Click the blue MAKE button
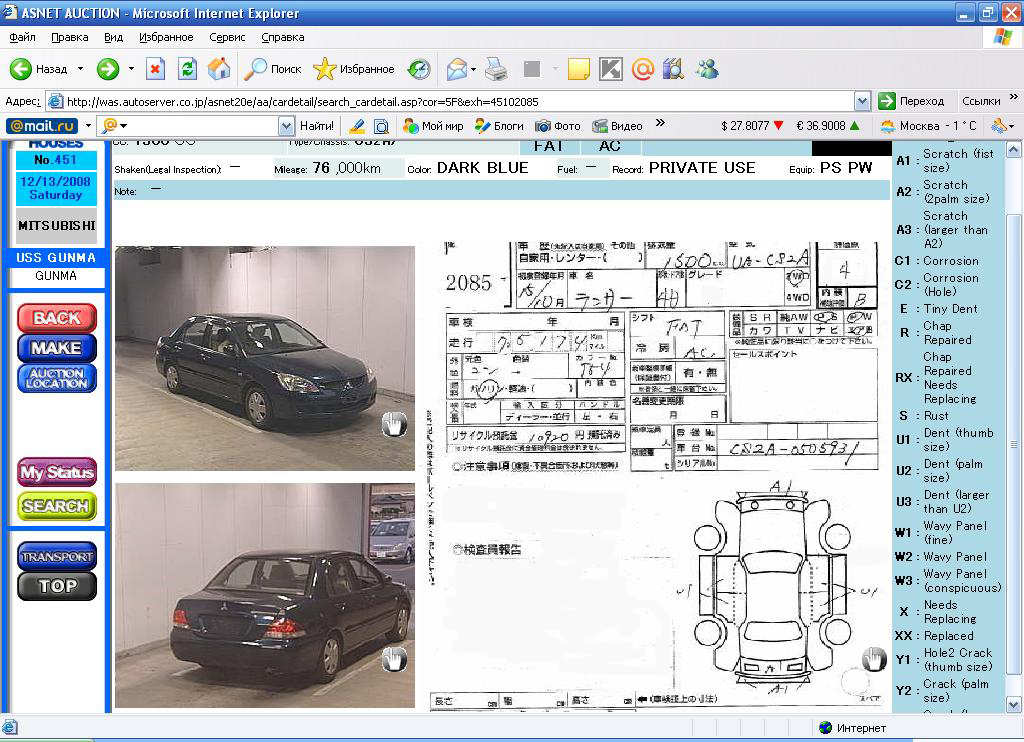 tap(57, 348)
